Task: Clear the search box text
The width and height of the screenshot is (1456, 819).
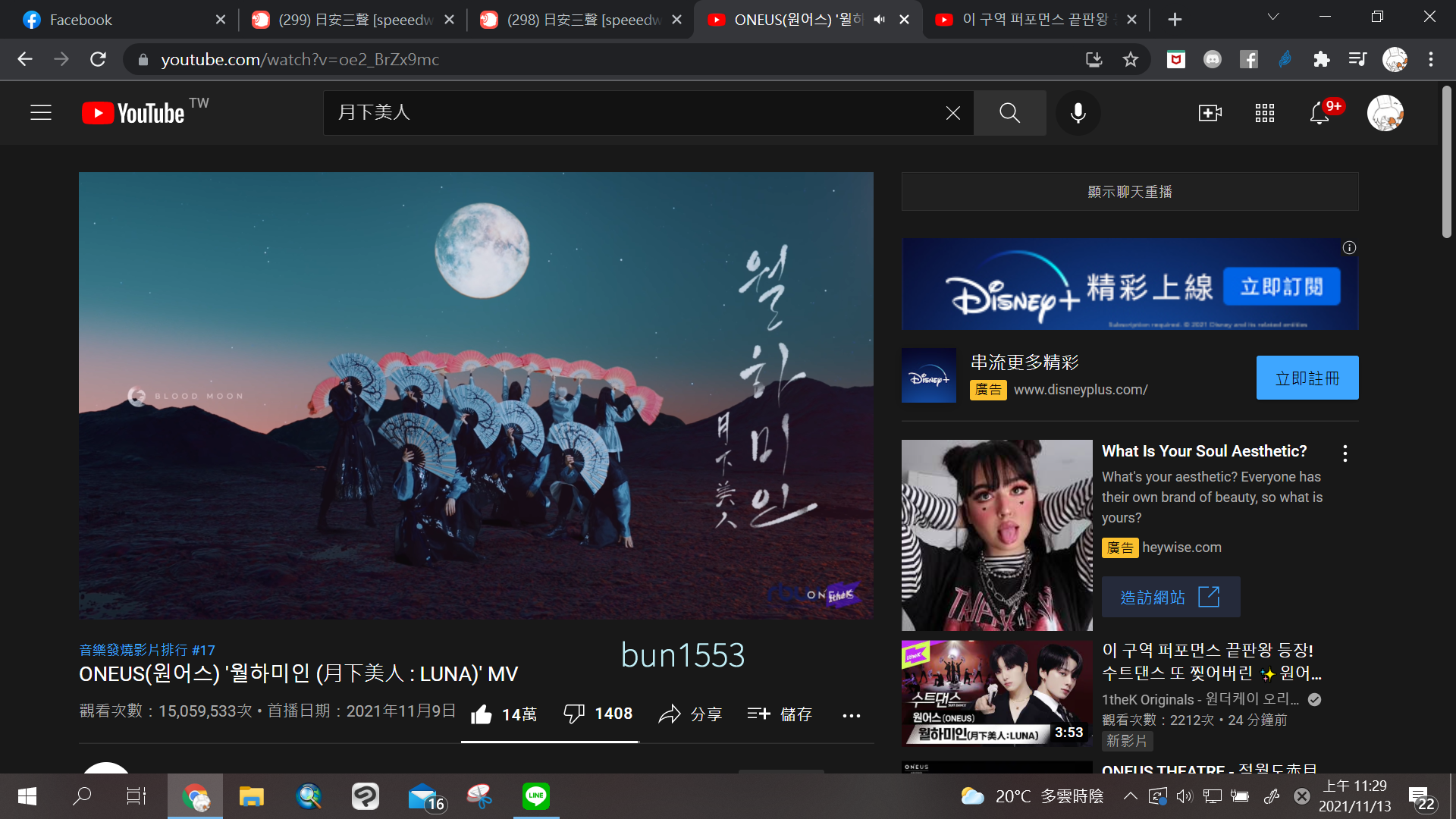Action: 952,113
